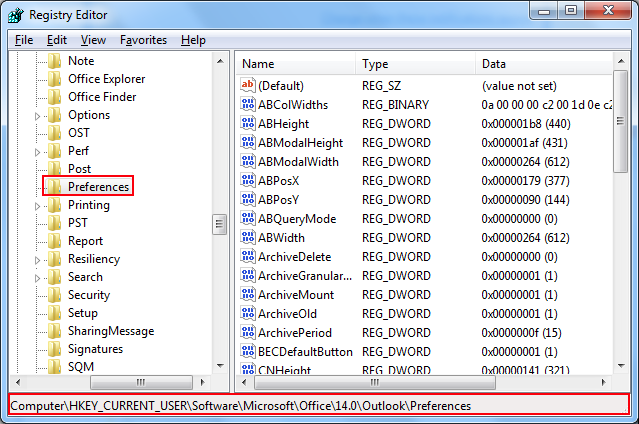Click the DWORD icon beside ABHeight

[x=248, y=123]
